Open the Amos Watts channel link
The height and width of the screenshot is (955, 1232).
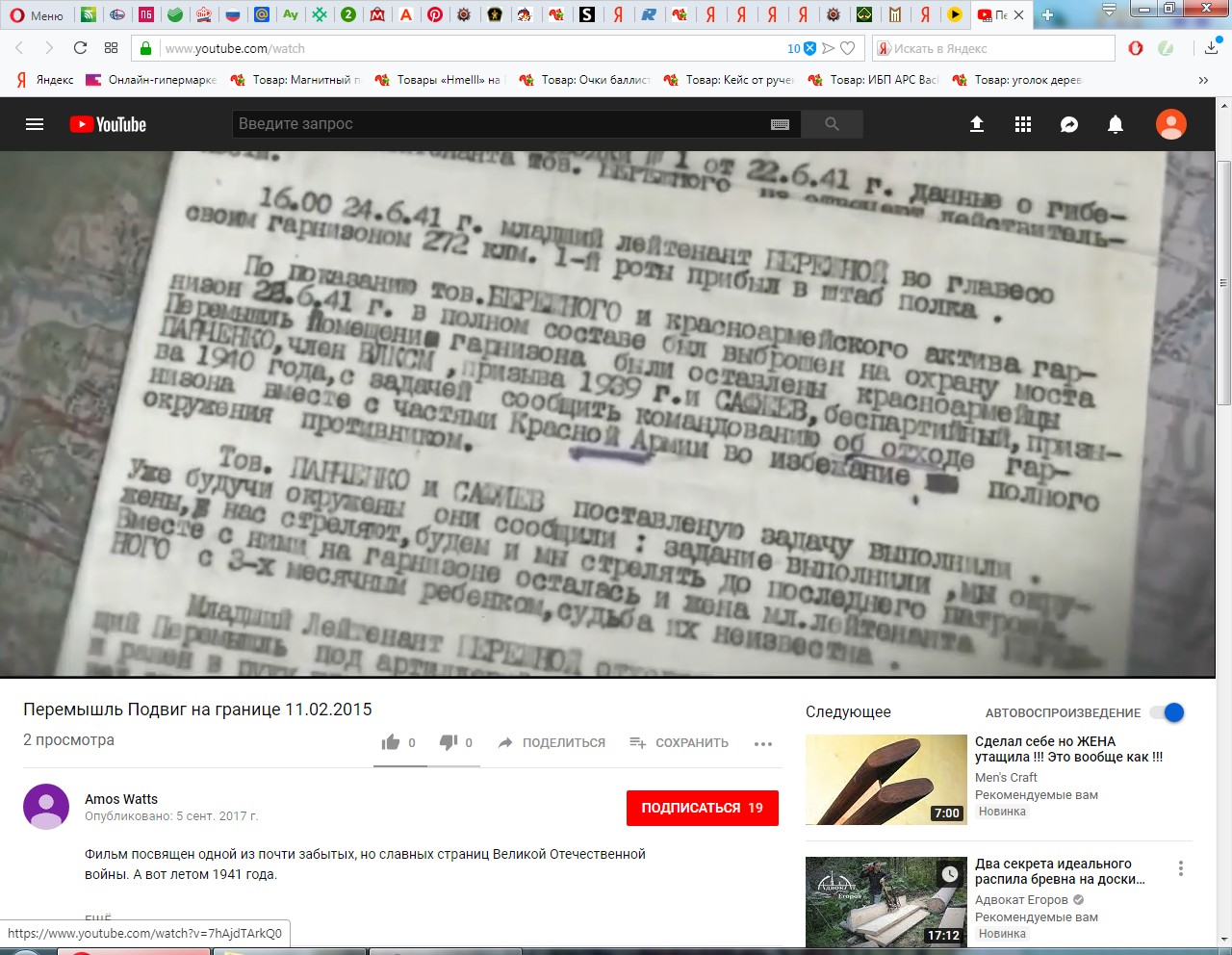pos(121,799)
